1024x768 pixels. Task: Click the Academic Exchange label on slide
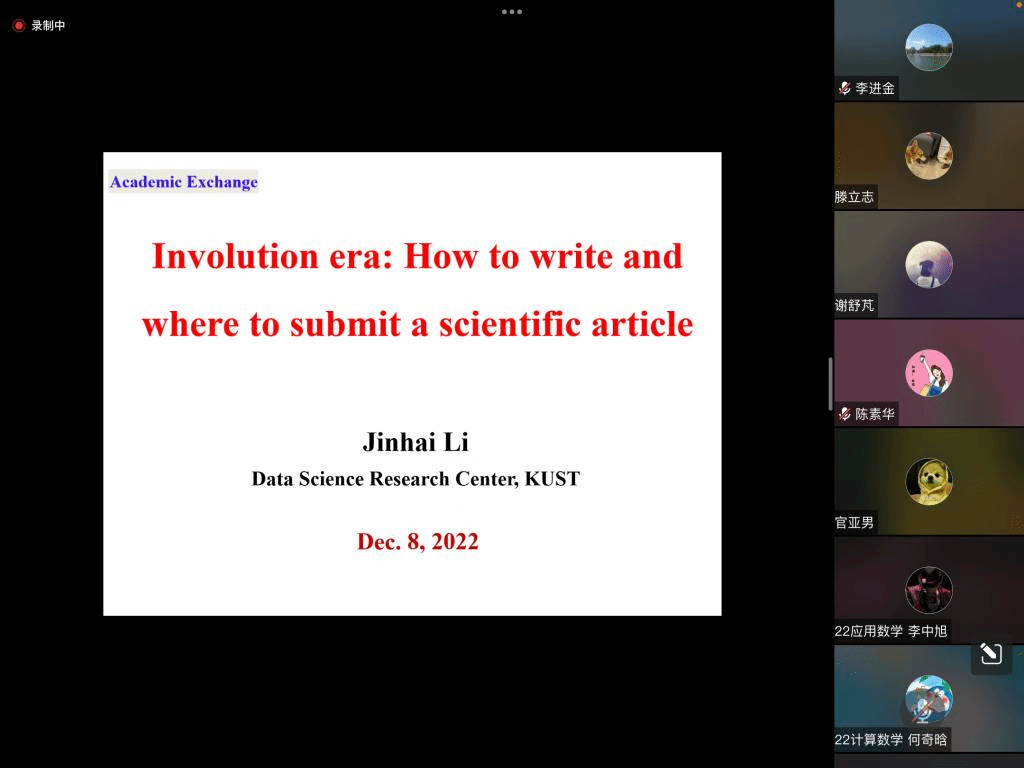click(184, 182)
